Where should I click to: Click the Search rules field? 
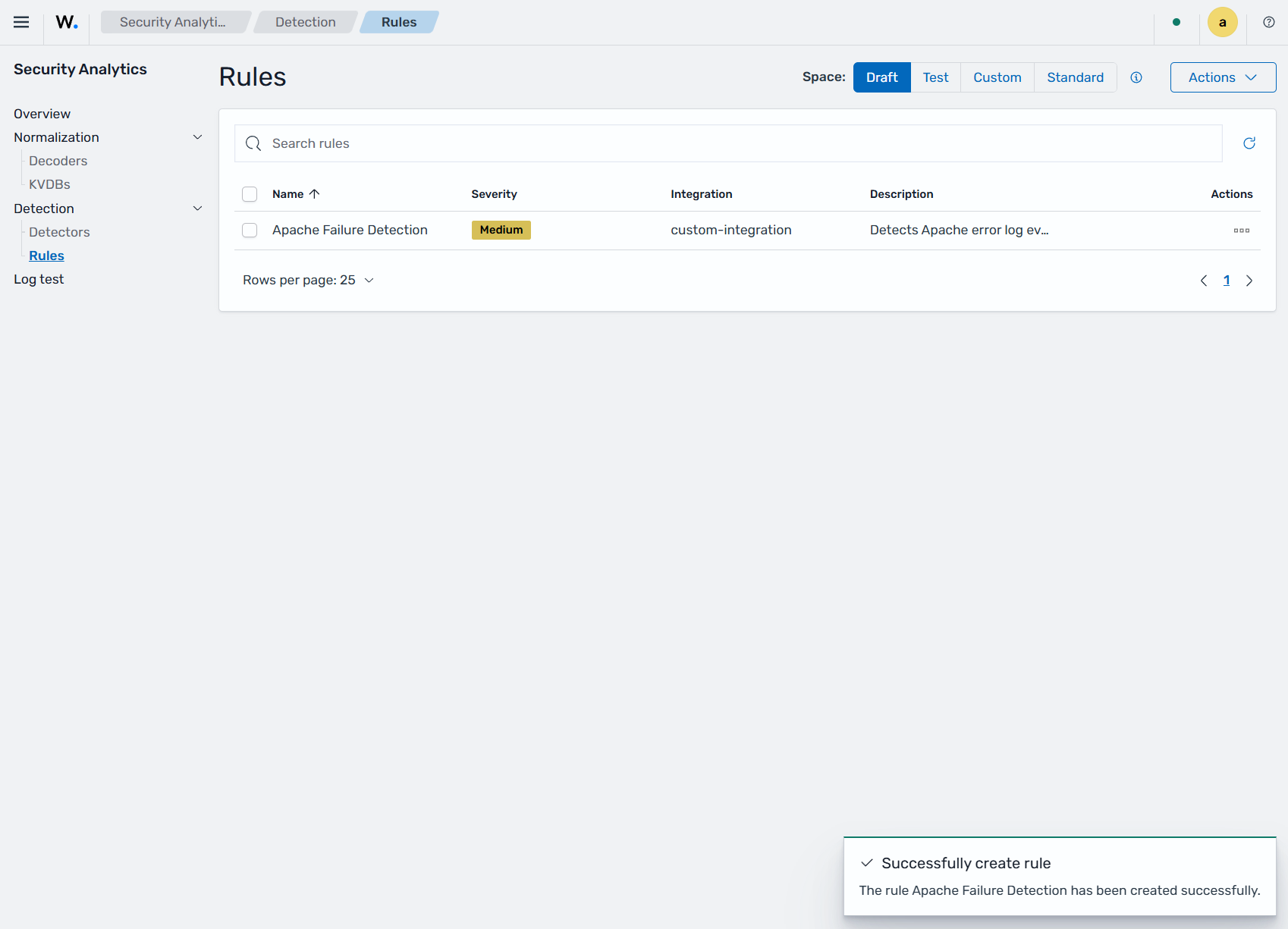pos(728,143)
